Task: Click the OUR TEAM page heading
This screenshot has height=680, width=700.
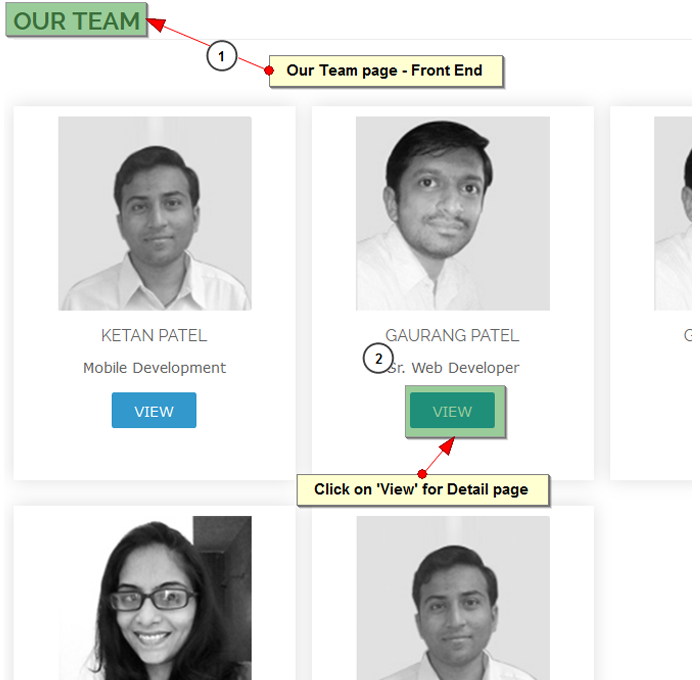Action: 76,21
